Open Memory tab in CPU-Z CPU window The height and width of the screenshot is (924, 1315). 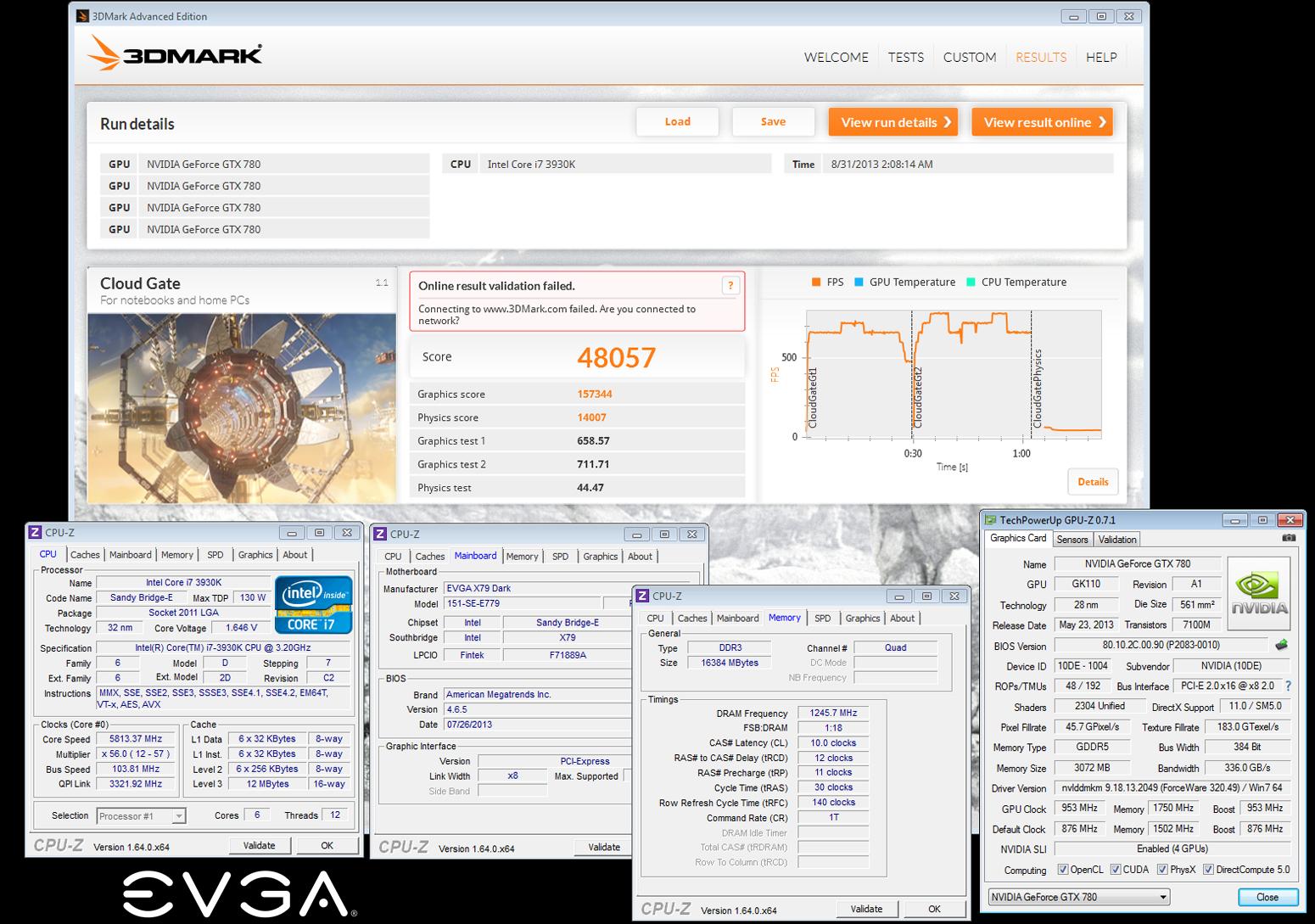click(x=177, y=555)
